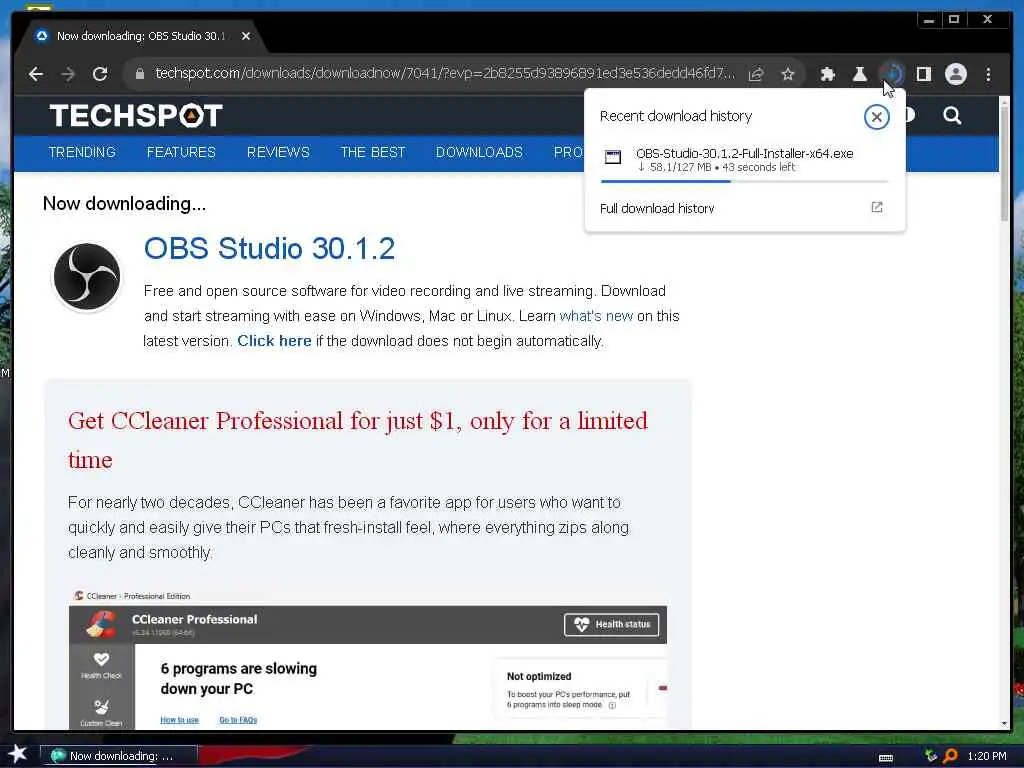Open the TRENDING menu
The height and width of the screenshot is (768, 1024).
click(x=82, y=152)
